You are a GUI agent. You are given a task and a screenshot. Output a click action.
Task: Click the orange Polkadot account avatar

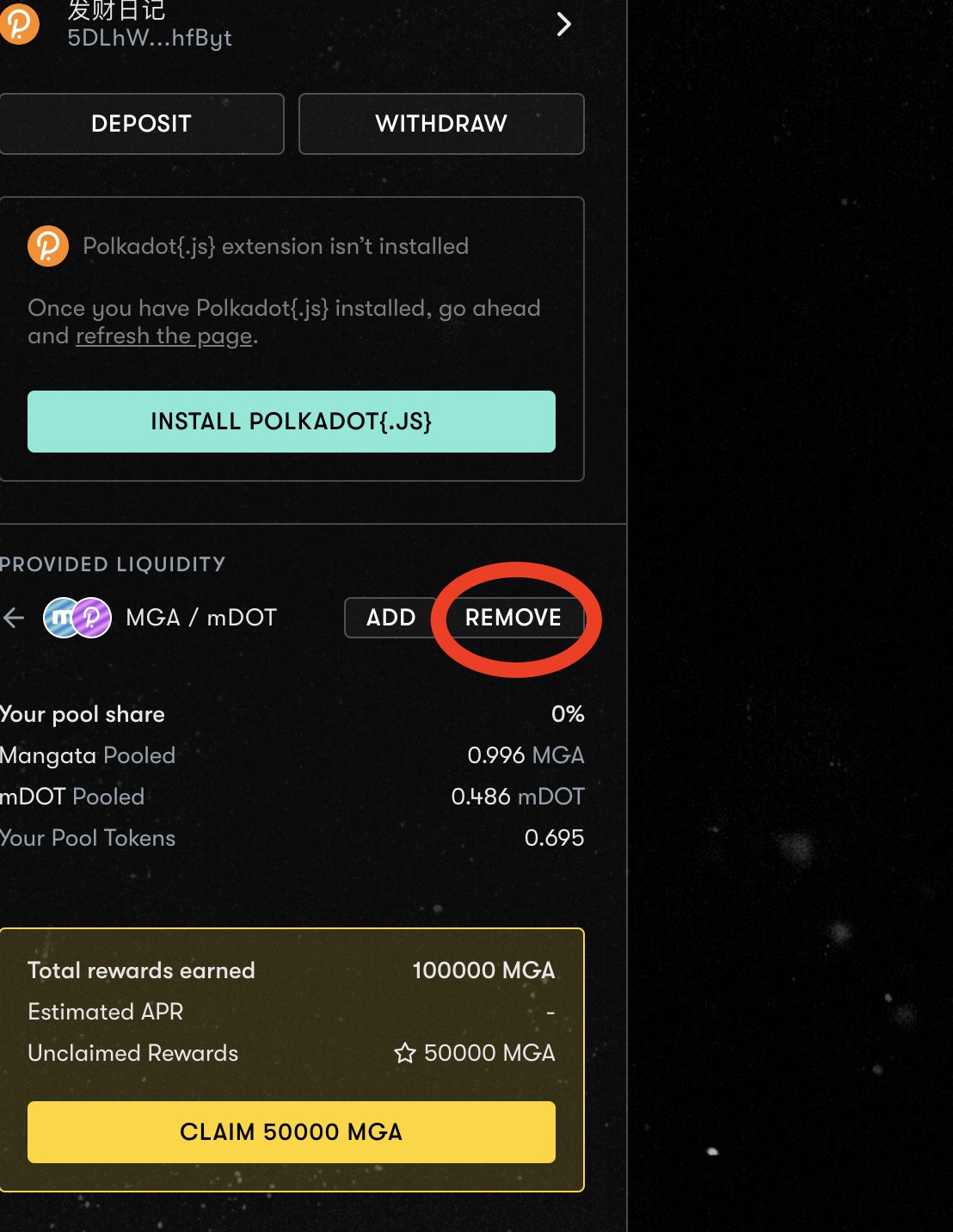pos(19,23)
